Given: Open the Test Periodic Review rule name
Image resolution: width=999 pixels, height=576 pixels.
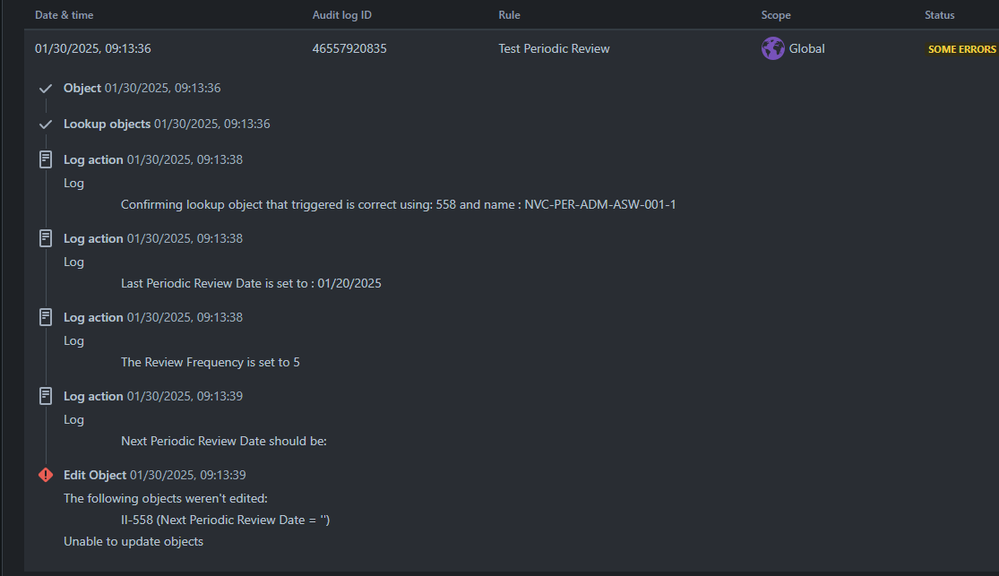Looking at the screenshot, I should pyautogui.click(x=554, y=48).
